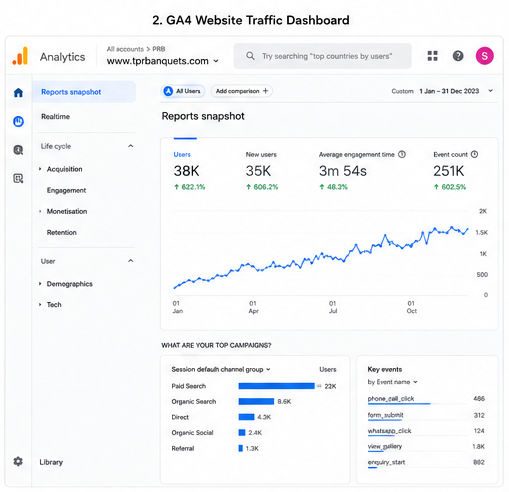
Task: Click the All Users segment icon
Action: 168,91
